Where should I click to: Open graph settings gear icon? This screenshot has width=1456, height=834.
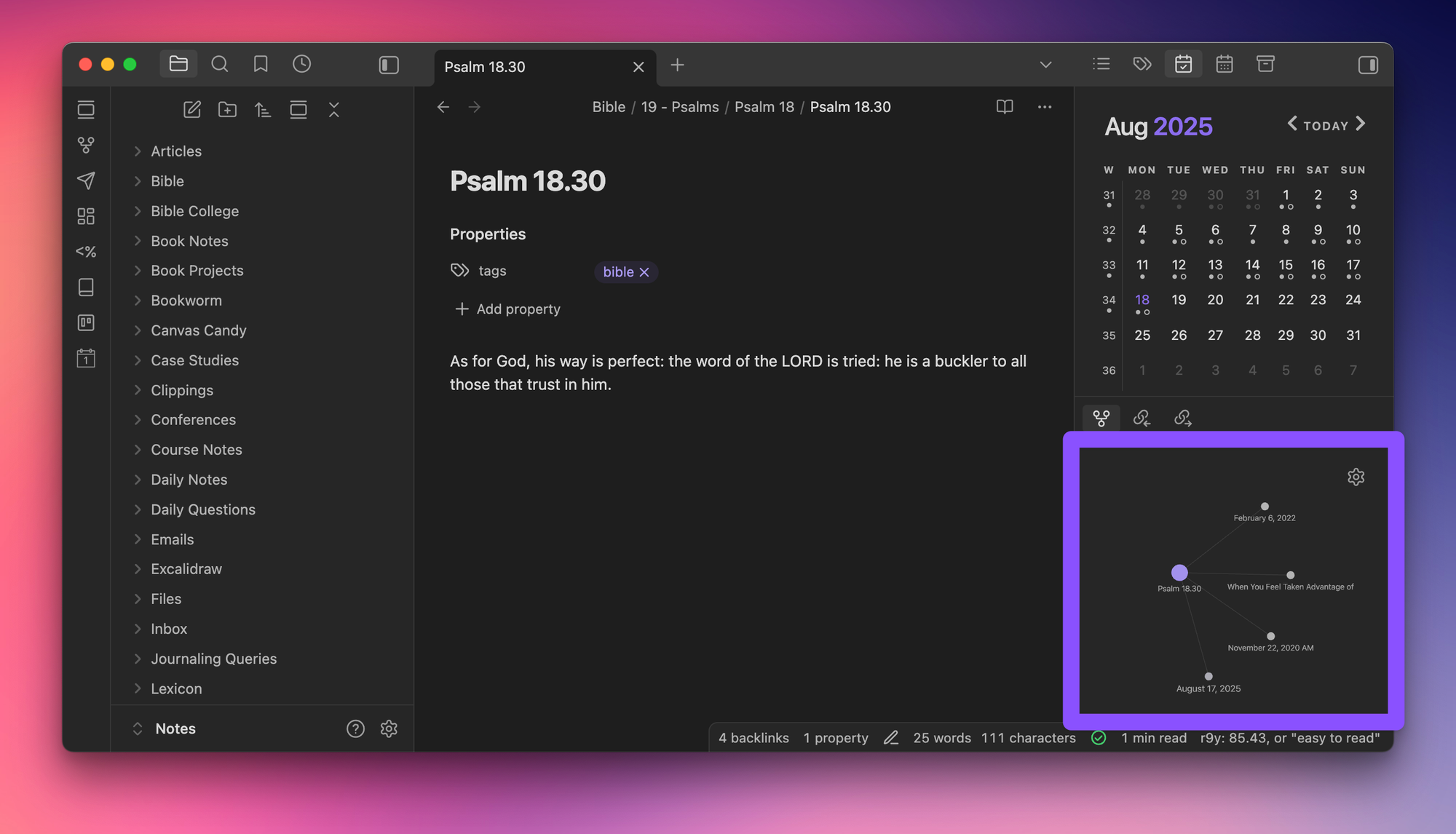1356,477
